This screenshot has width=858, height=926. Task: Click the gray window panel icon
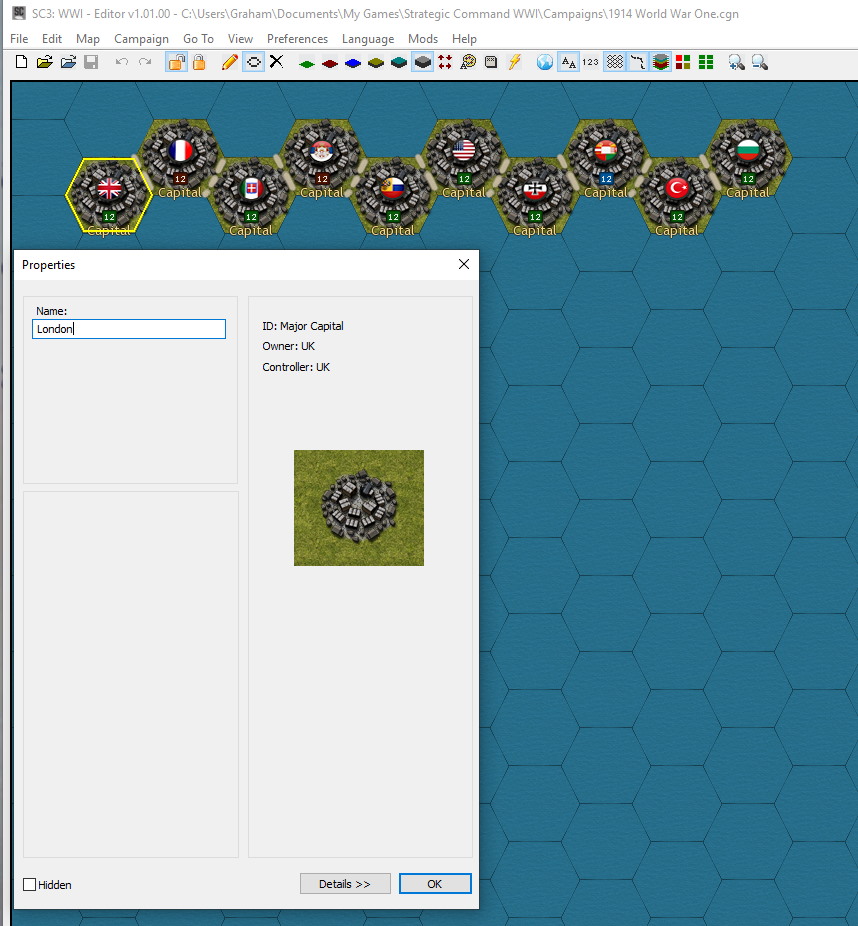(x=491, y=62)
